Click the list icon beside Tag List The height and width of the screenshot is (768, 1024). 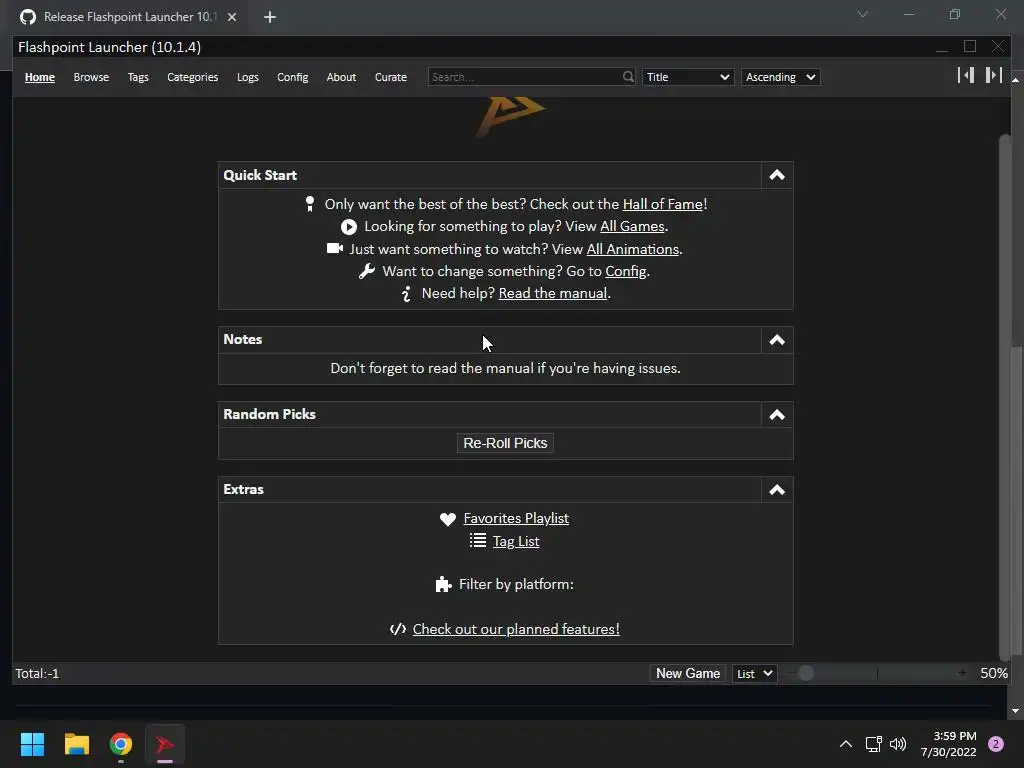coord(478,541)
